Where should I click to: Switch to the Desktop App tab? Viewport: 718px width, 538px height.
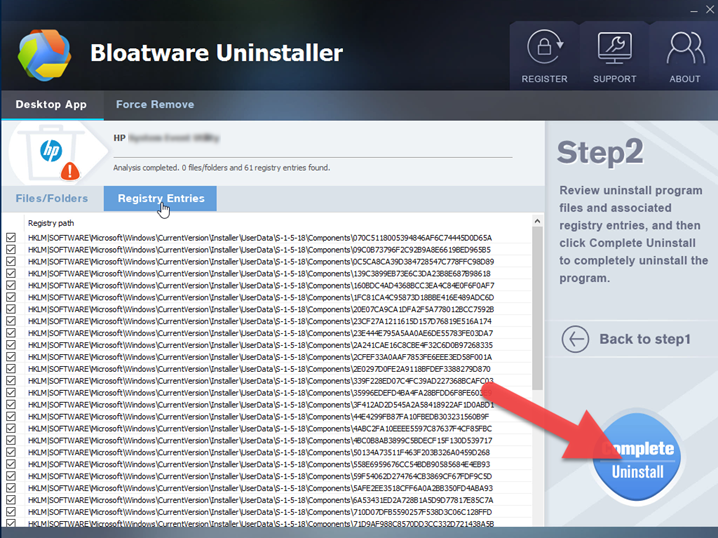51,104
